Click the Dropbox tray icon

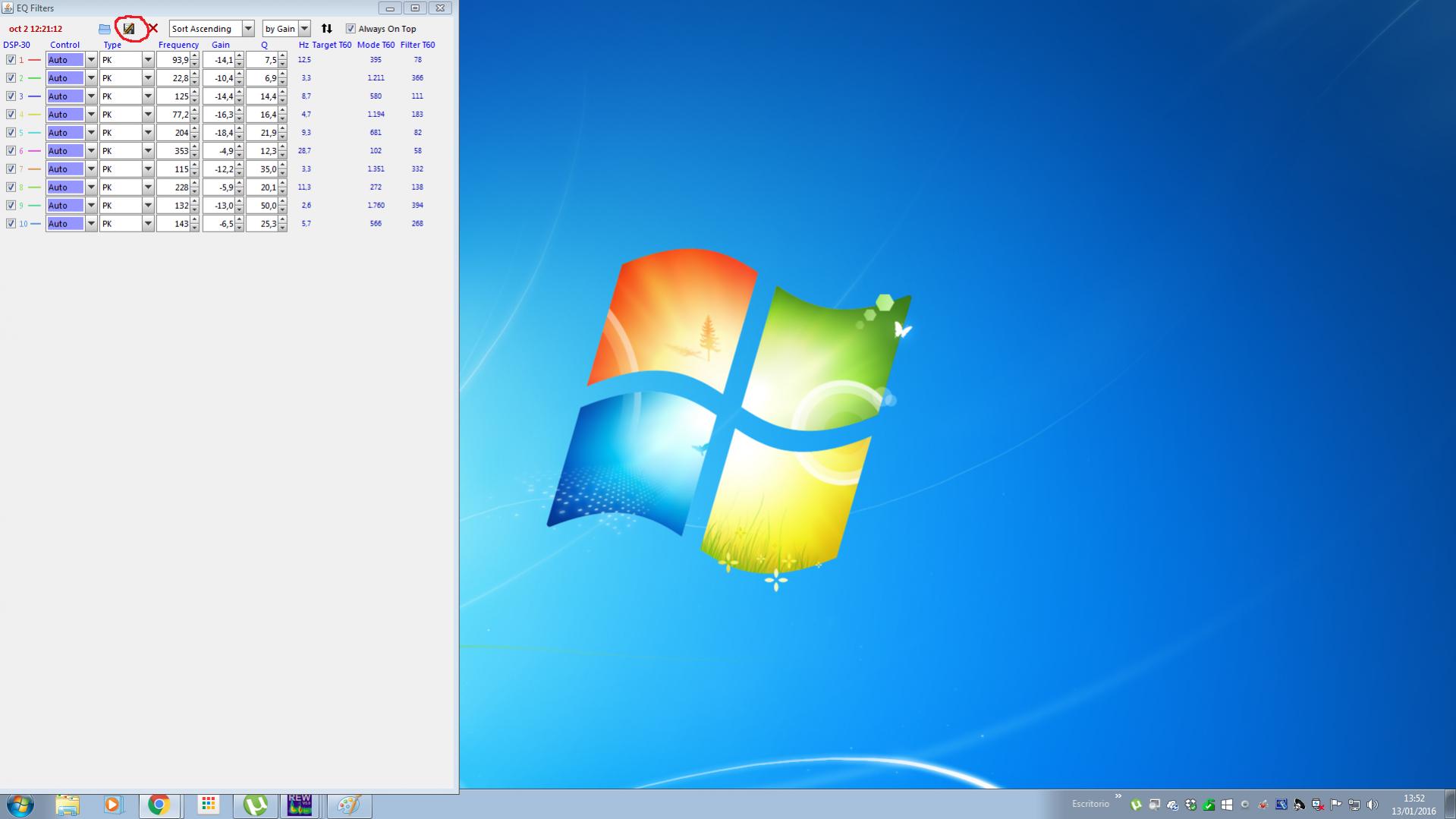[1190, 805]
